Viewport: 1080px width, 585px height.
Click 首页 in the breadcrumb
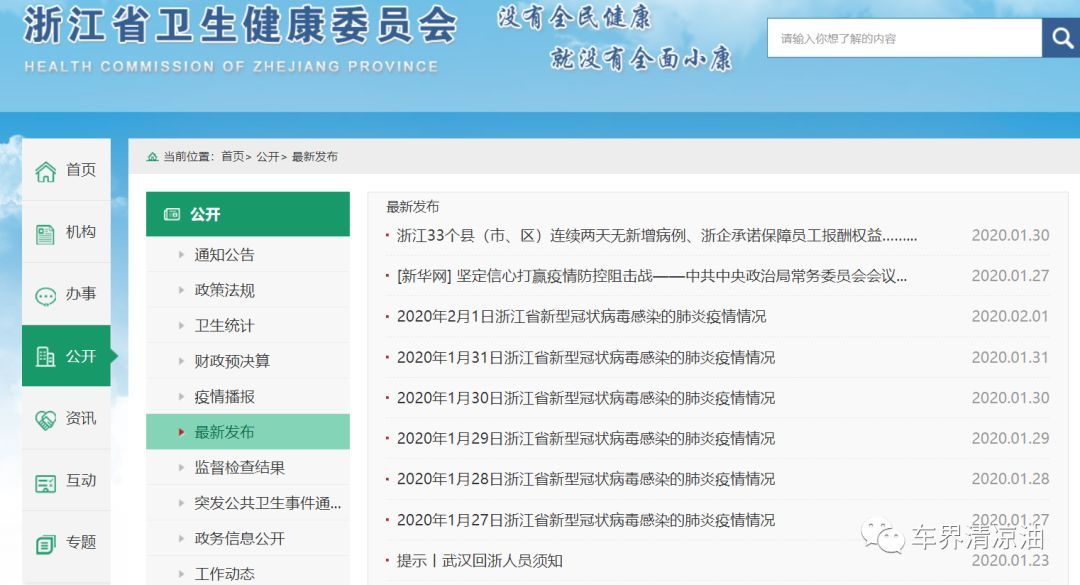click(233, 157)
